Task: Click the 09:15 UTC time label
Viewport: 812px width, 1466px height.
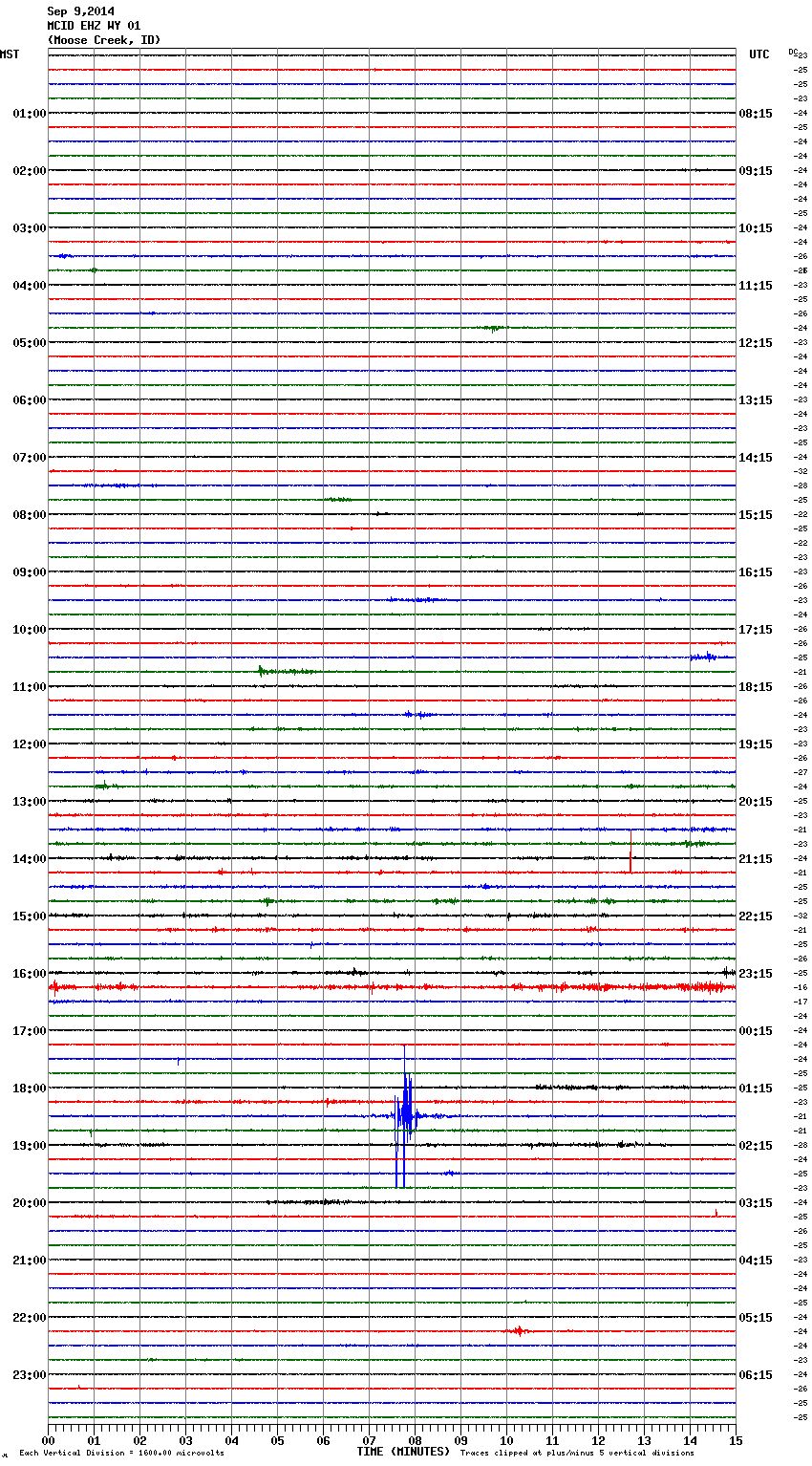Action: click(x=756, y=171)
